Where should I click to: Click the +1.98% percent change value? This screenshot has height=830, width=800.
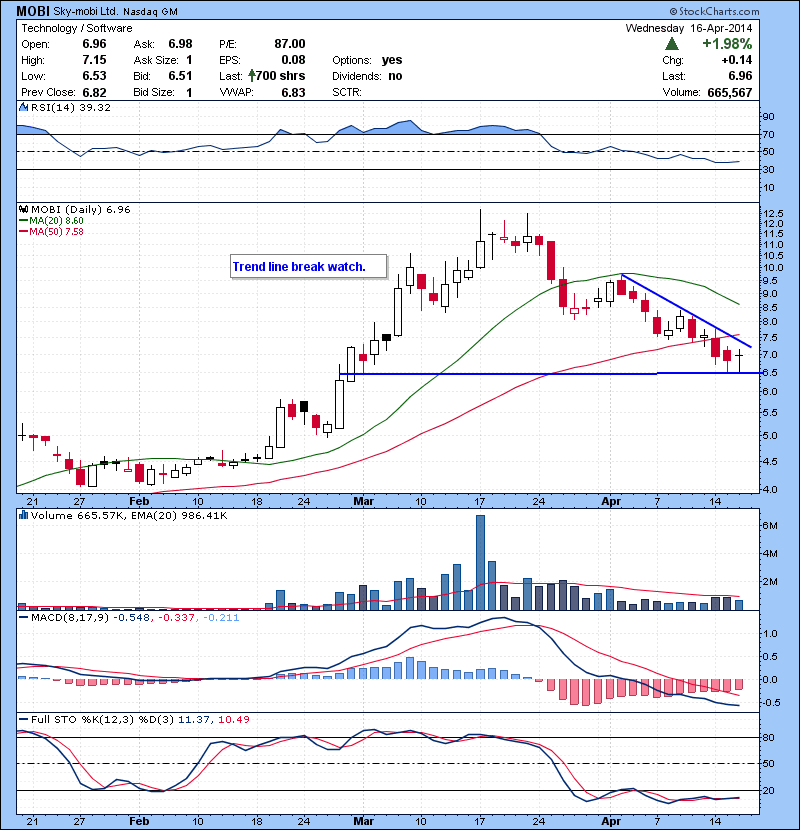[727, 43]
